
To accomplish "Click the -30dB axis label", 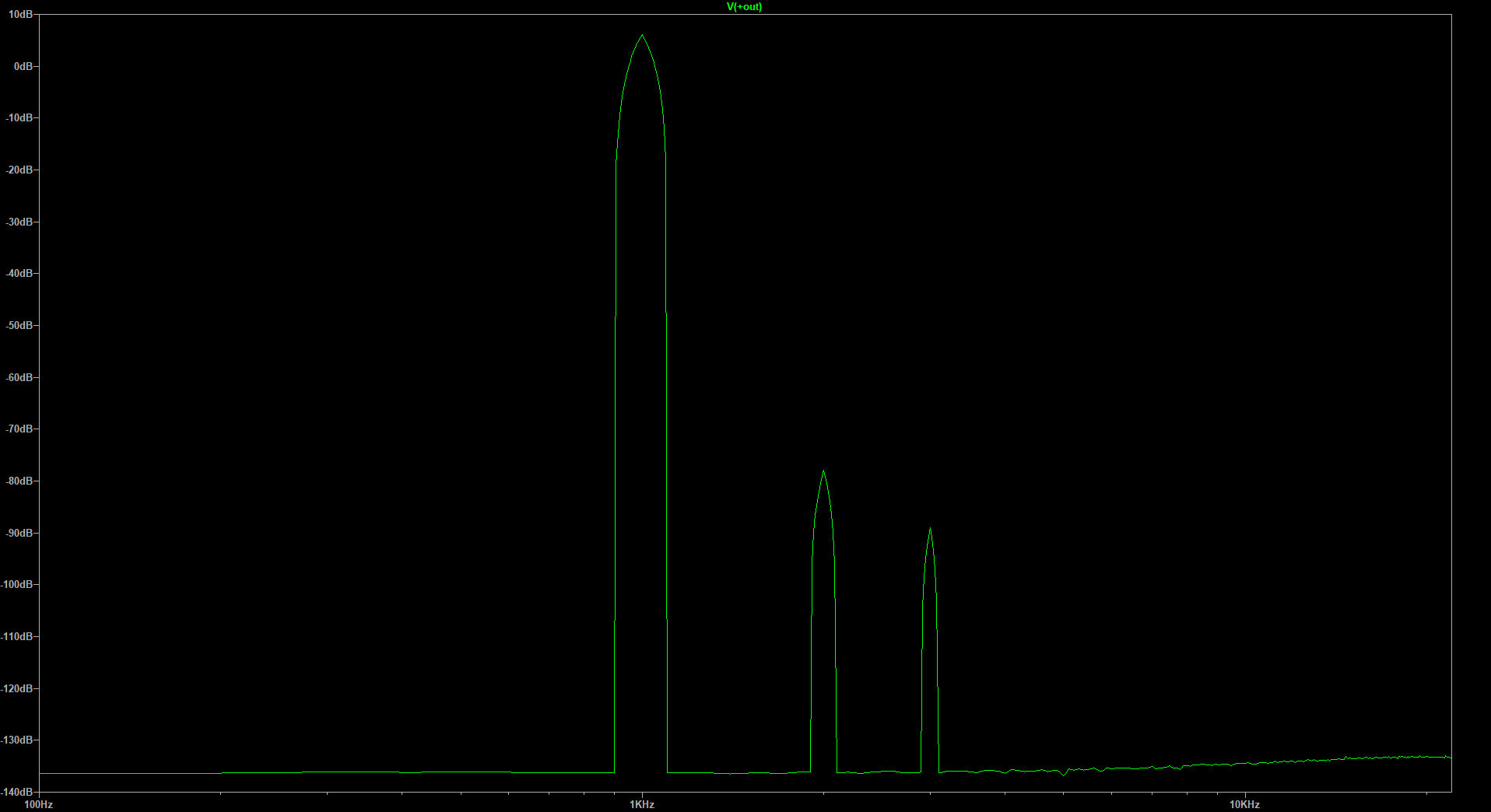I will [x=19, y=222].
